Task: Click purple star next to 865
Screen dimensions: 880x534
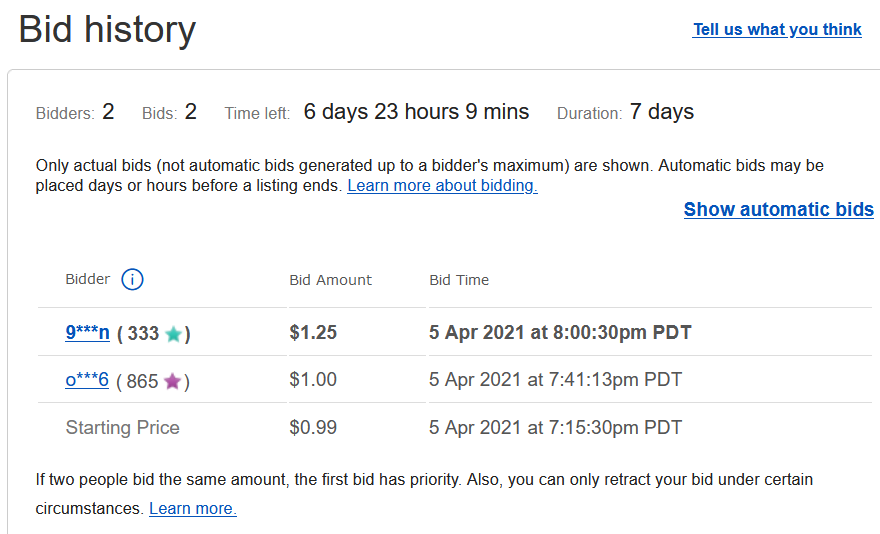Action: coord(173,381)
